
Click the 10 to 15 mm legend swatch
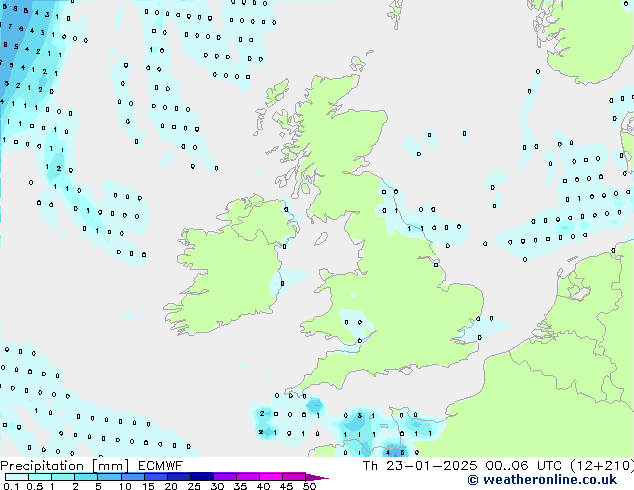pyautogui.click(x=133, y=477)
